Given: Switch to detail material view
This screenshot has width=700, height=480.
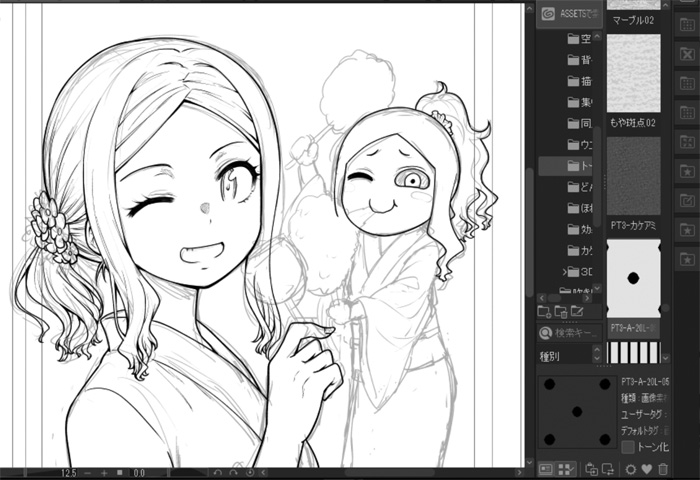Looking at the screenshot, I should pos(546,469).
